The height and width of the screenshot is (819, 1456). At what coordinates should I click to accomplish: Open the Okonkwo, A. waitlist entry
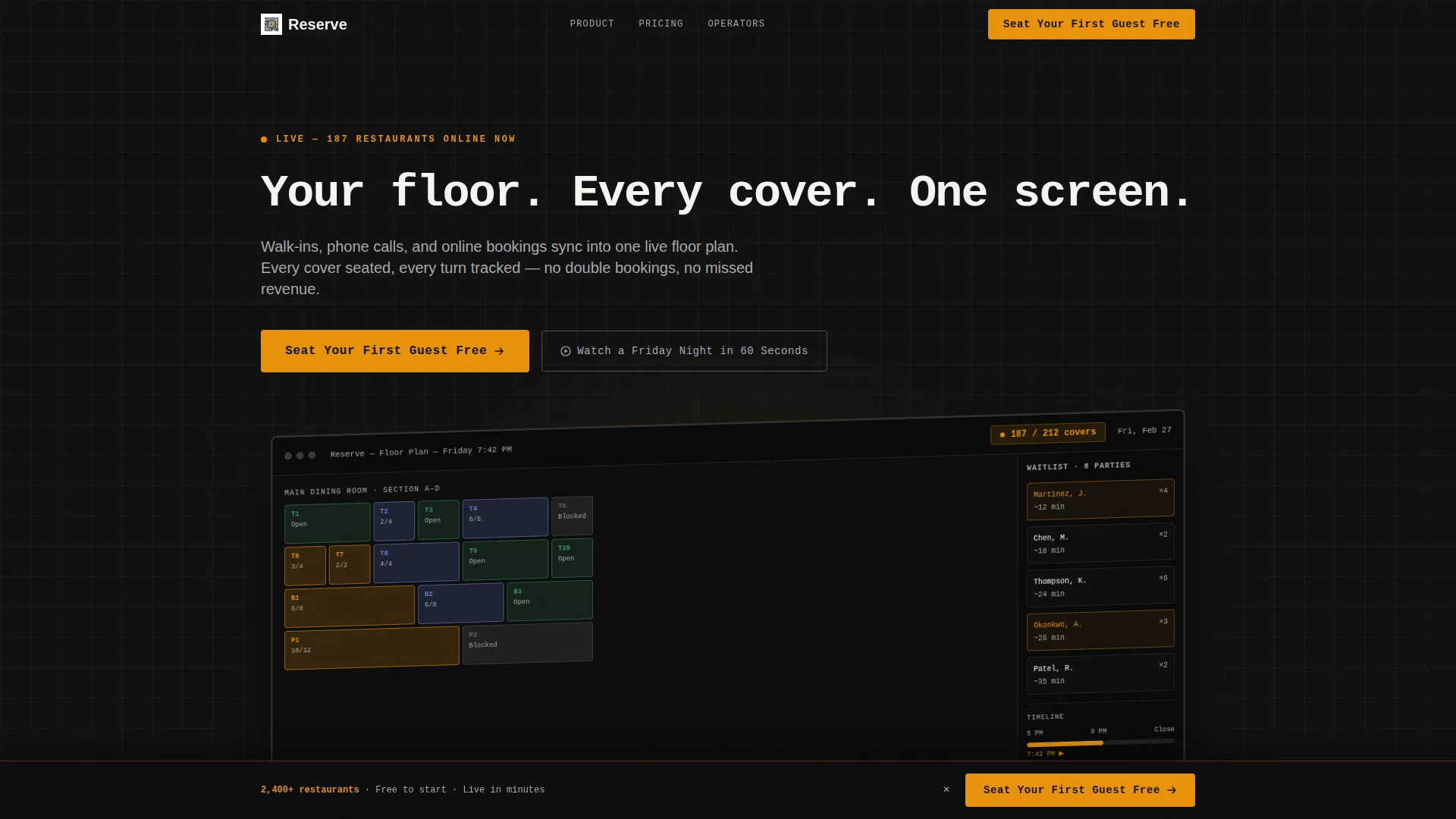click(1100, 630)
